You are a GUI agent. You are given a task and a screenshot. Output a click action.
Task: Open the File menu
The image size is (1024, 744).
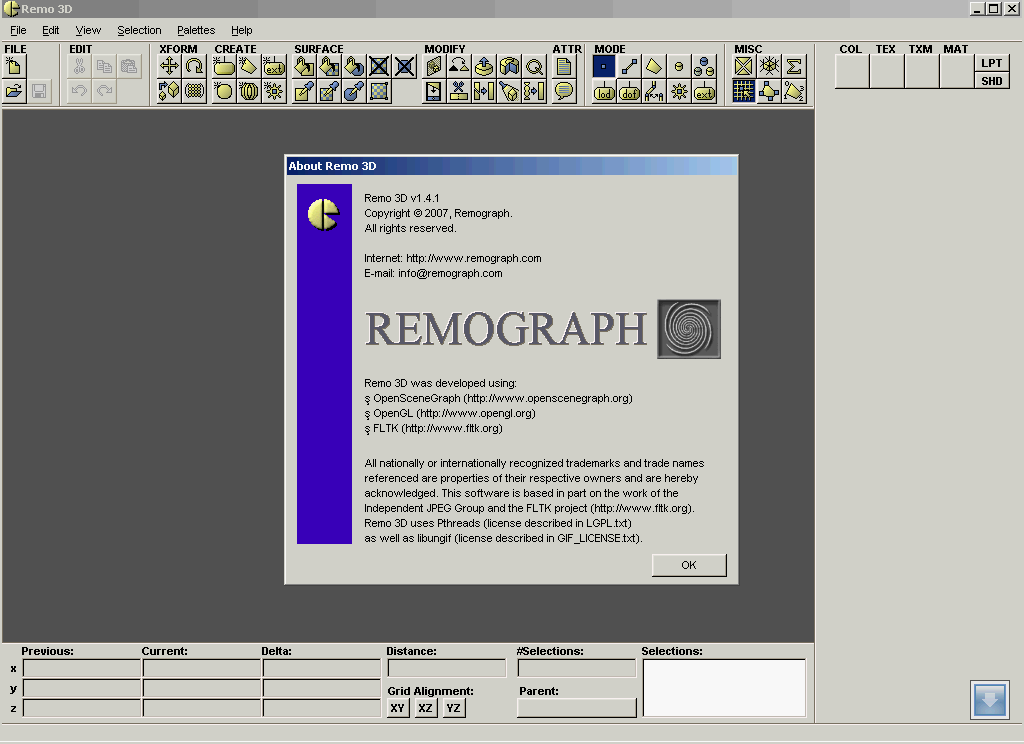(18, 30)
